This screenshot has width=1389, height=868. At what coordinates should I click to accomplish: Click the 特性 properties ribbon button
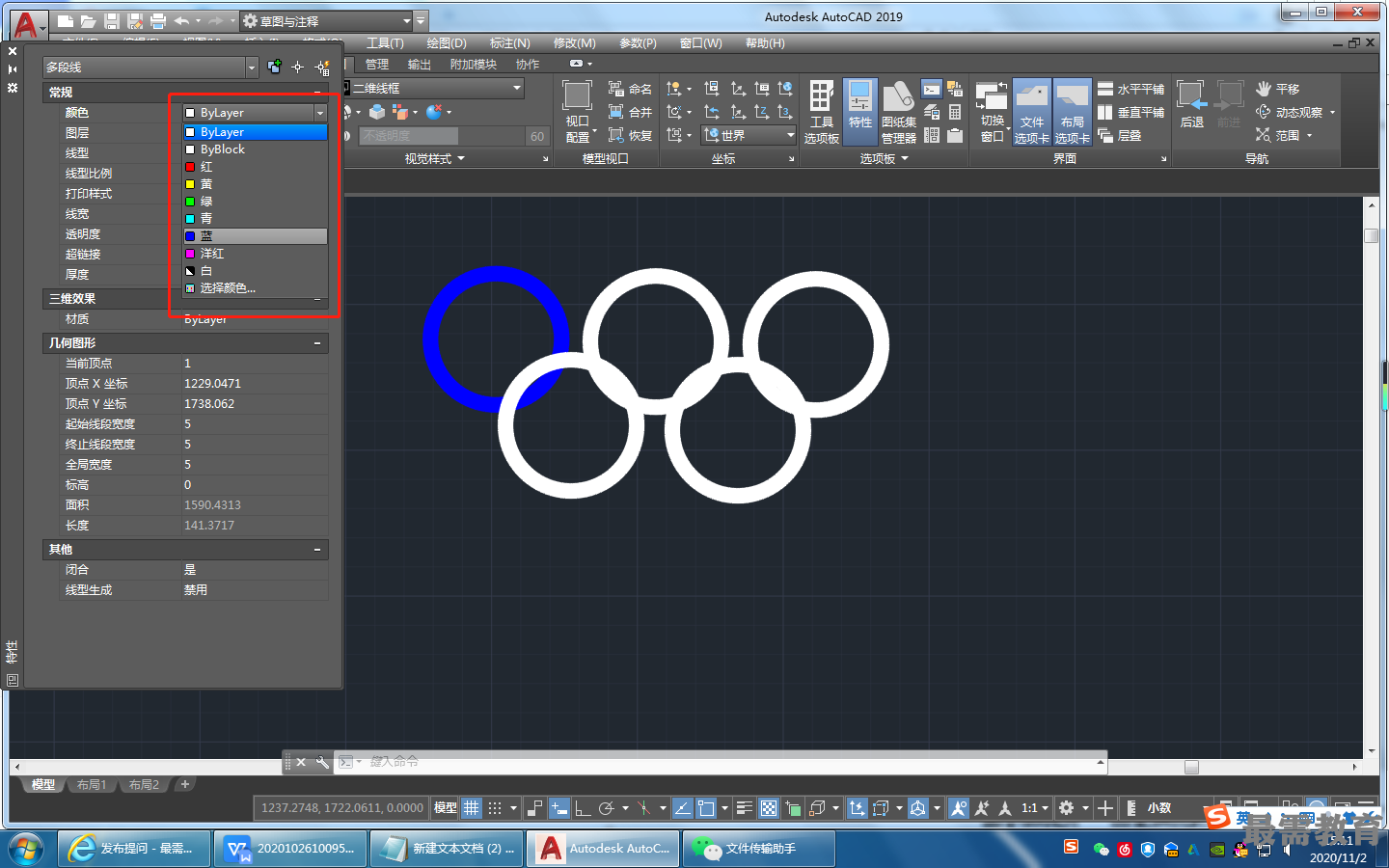860,112
